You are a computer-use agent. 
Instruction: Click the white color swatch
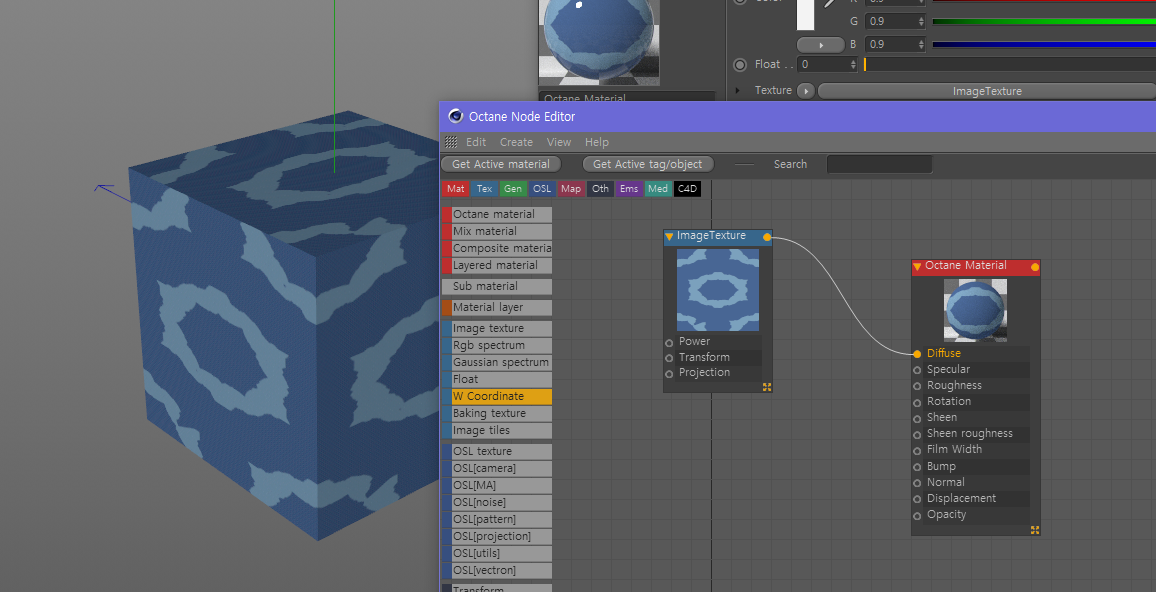(x=805, y=15)
